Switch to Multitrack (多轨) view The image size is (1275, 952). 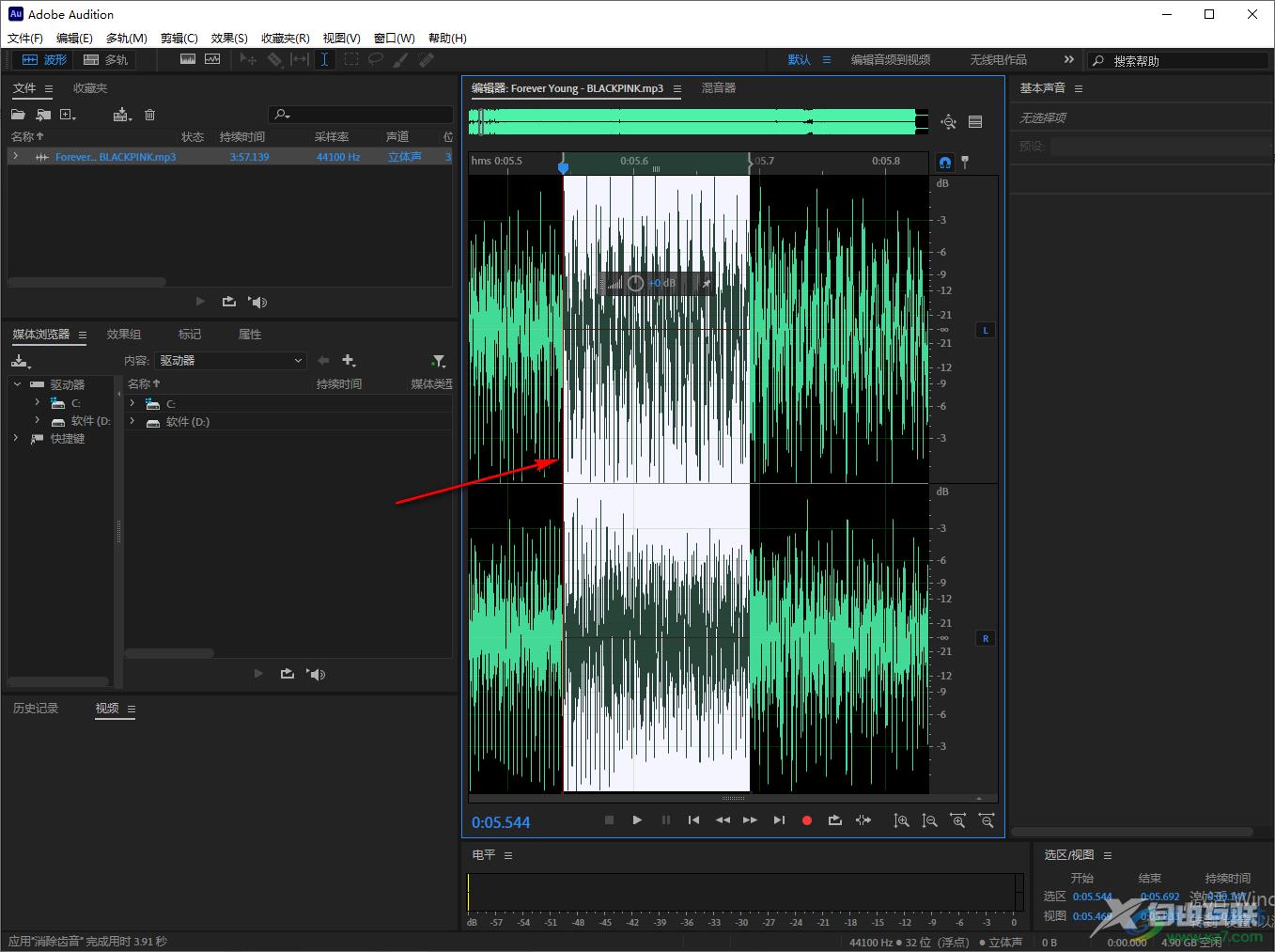click(105, 59)
